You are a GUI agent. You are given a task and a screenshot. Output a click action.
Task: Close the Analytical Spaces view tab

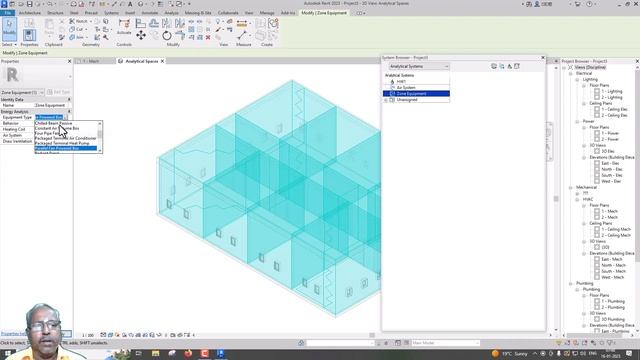click(x=162, y=61)
